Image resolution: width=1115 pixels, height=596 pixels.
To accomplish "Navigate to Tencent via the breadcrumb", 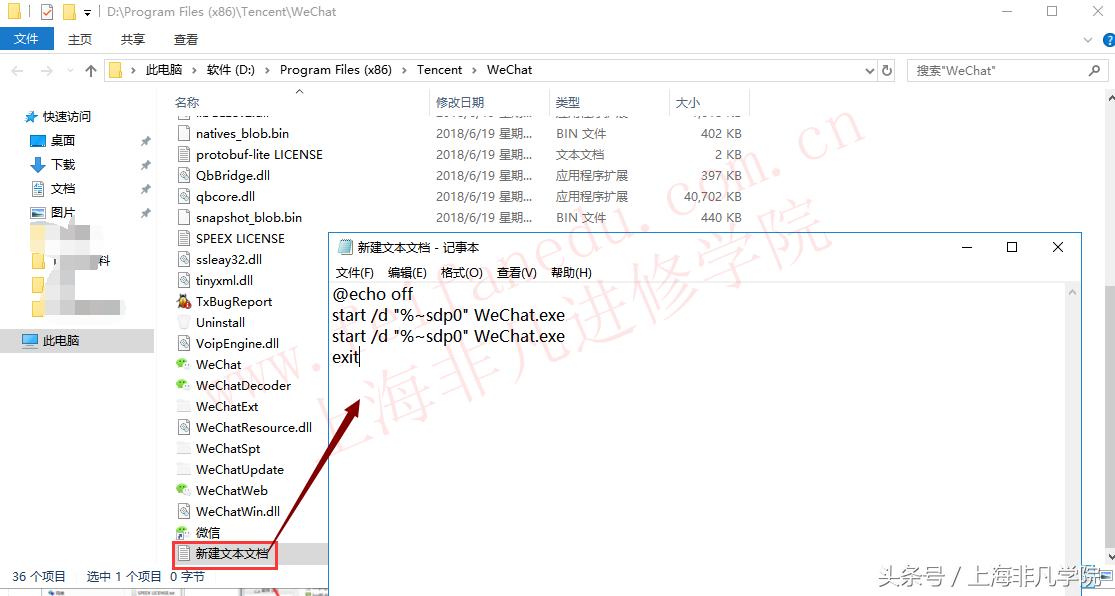I will (x=439, y=69).
